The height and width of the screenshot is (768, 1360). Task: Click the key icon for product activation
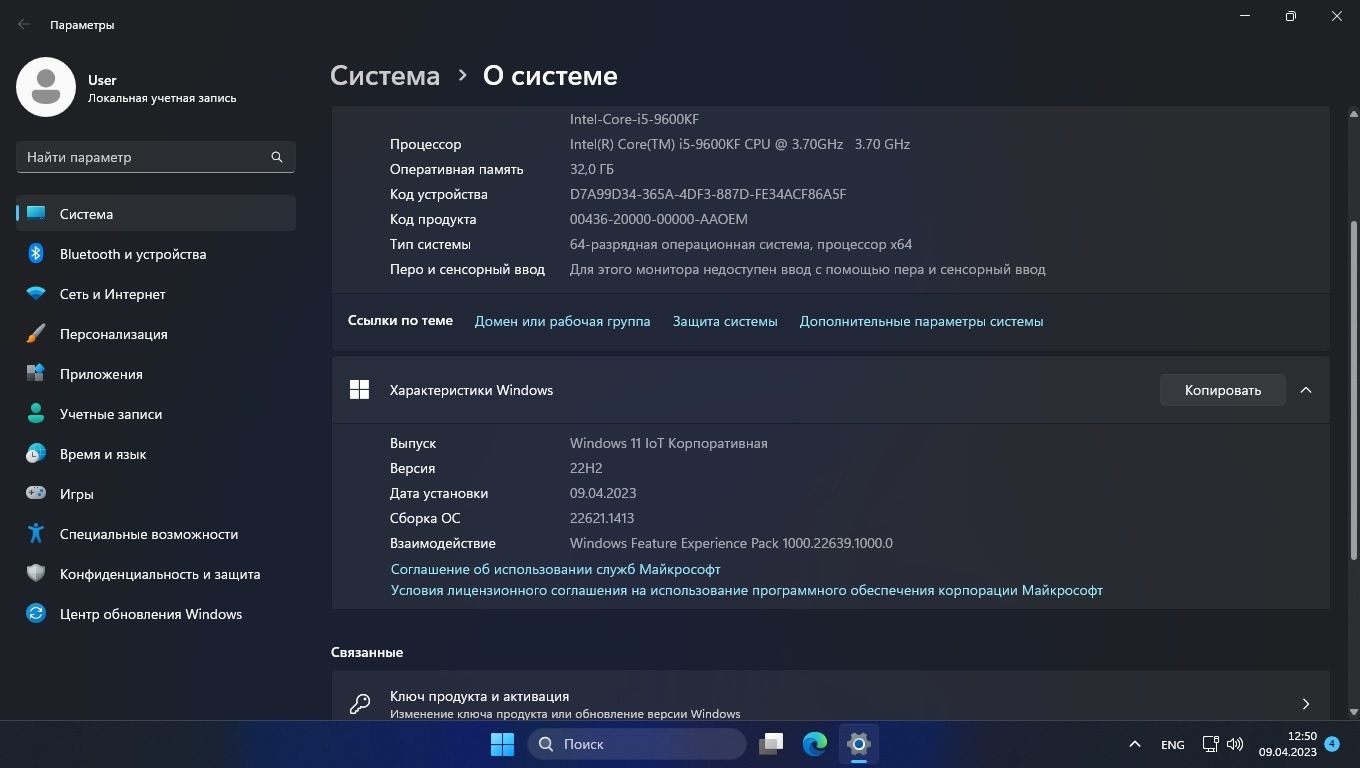(360, 704)
